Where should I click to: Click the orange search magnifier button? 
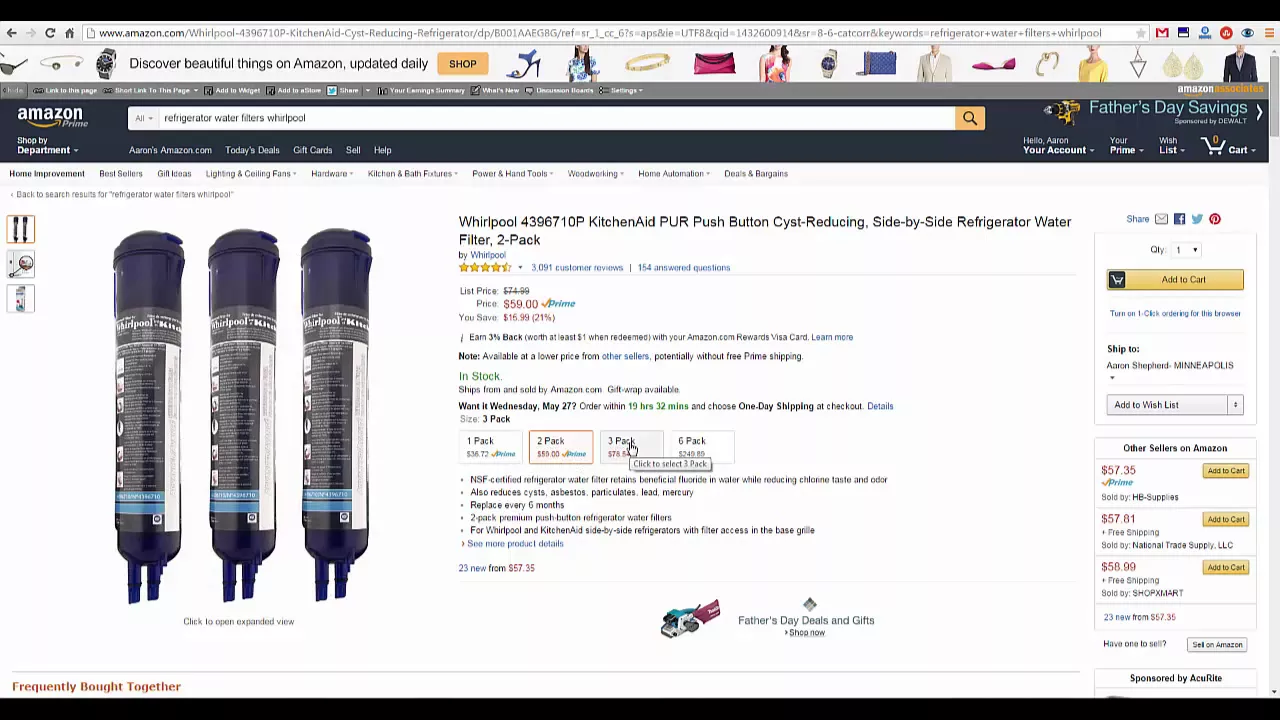click(969, 118)
